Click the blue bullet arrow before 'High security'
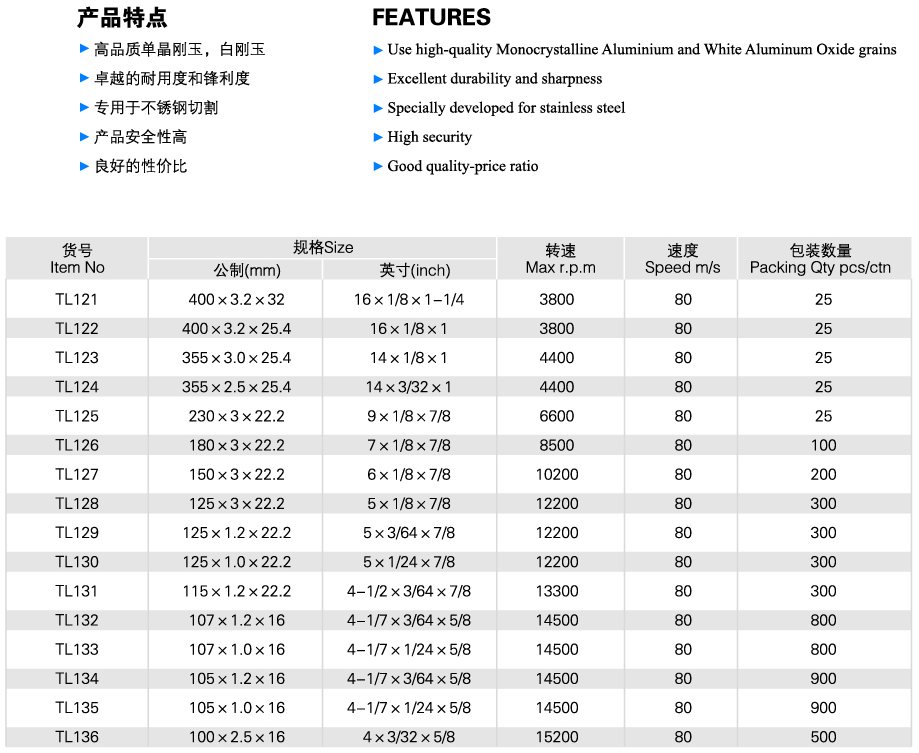Image resolution: width=919 pixels, height=753 pixels. [x=378, y=138]
